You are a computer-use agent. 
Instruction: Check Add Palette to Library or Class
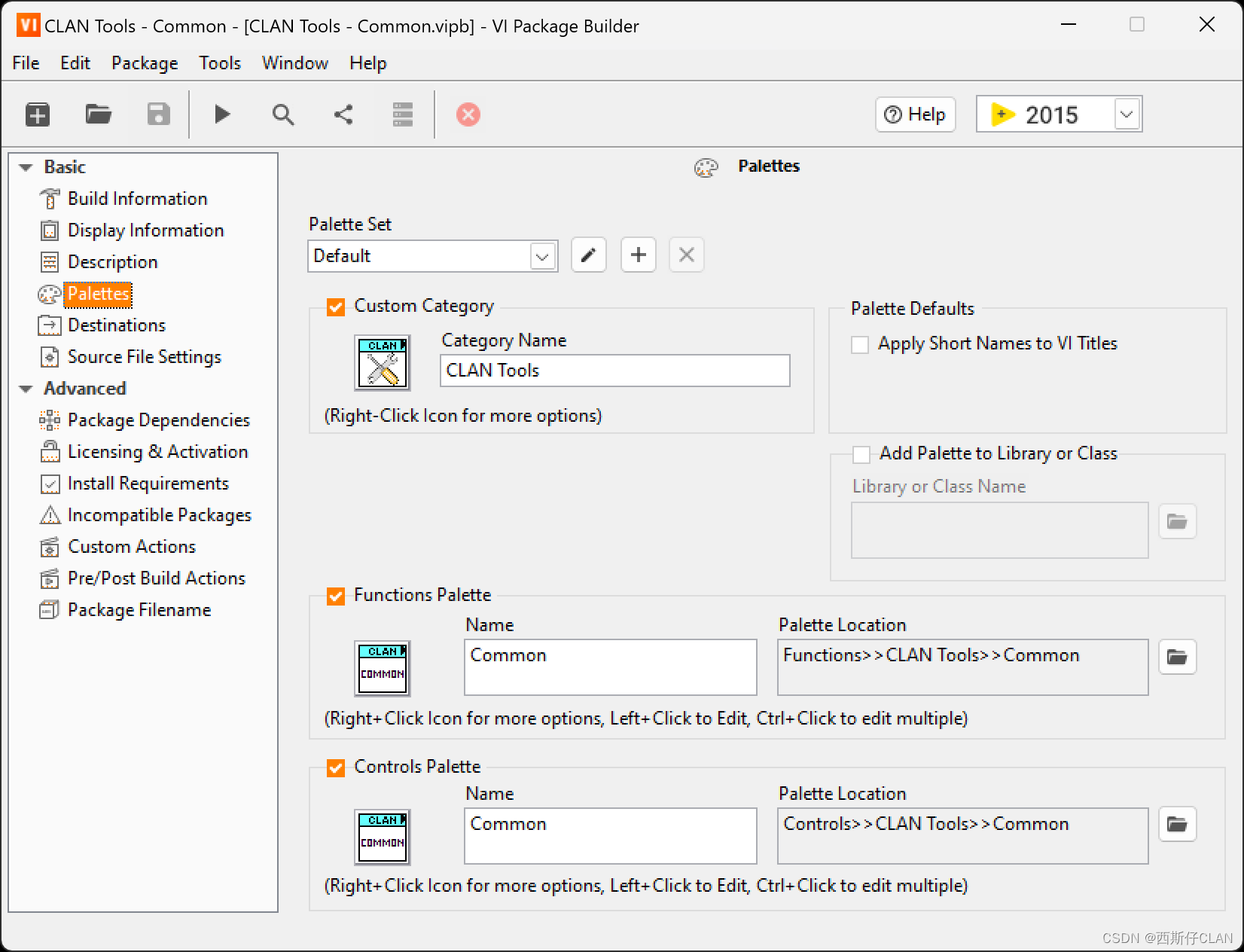860,454
